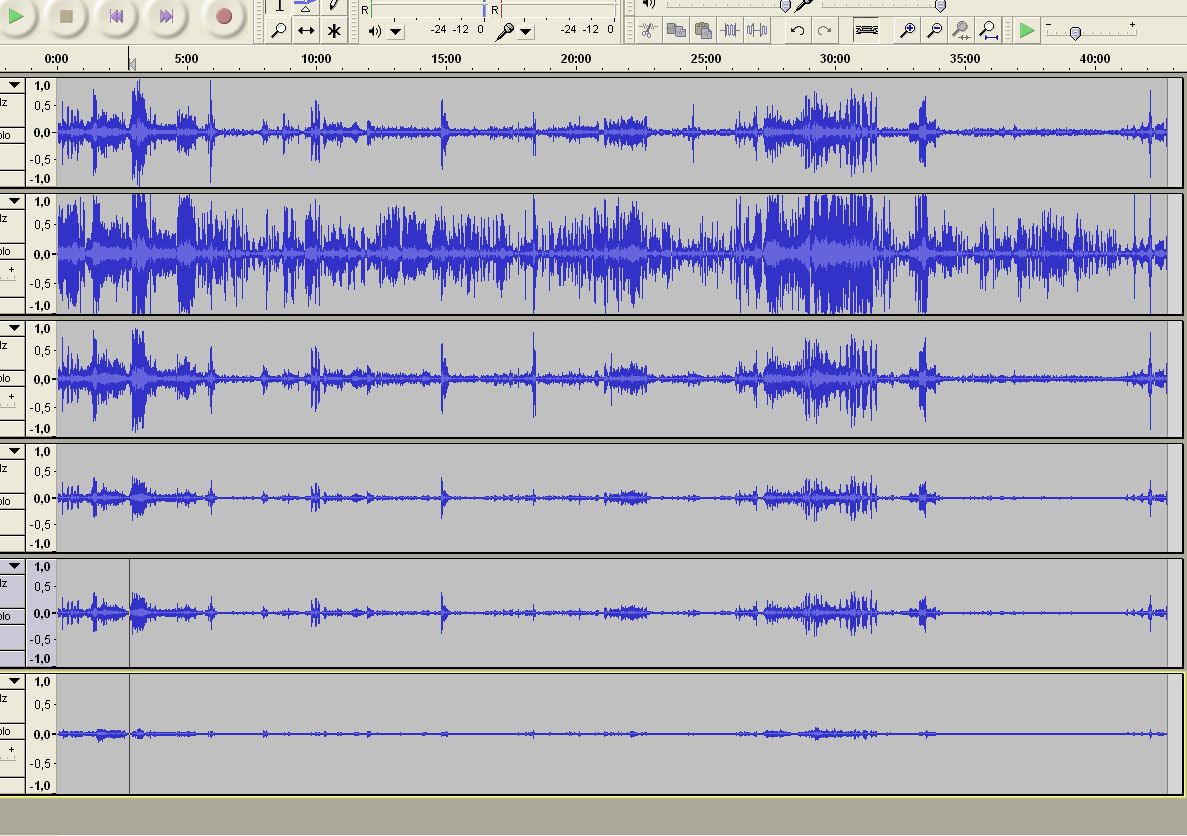
Task: Click the Undo arrow icon
Action: [797, 31]
